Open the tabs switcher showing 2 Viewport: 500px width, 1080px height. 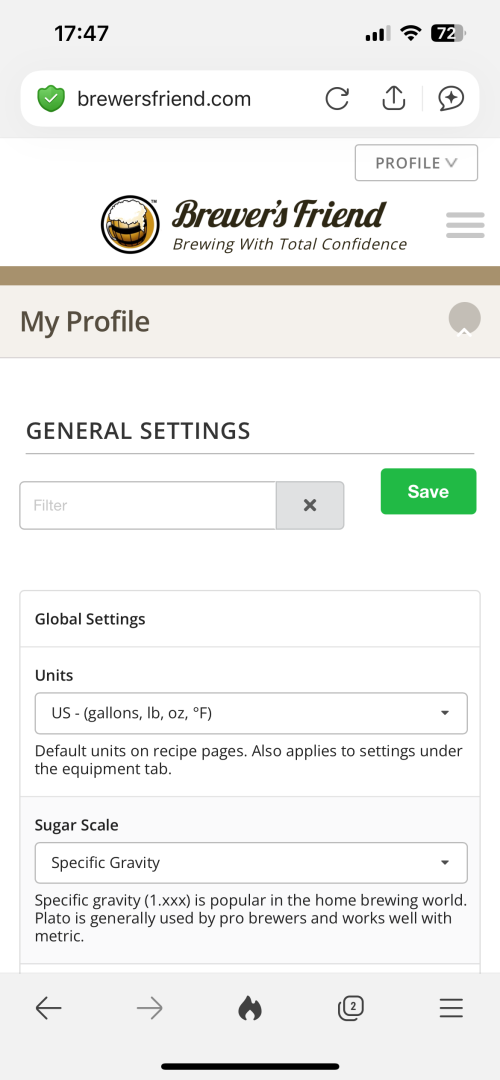pyautogui.click(x=351, y=1008)
